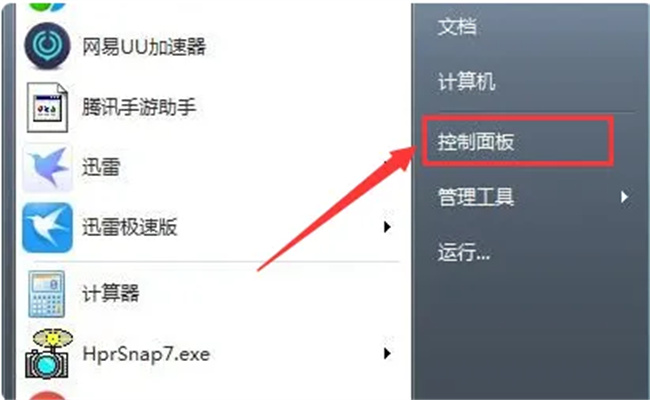Open the 网易UU加速器 app icon
Screen dimensions: 650x400
point(47,46)
